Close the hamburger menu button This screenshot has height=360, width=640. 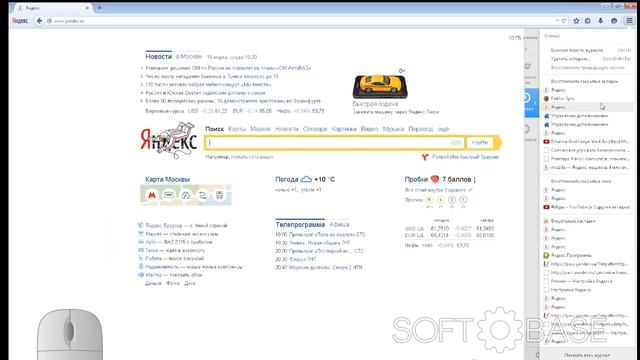coord(629,21)
